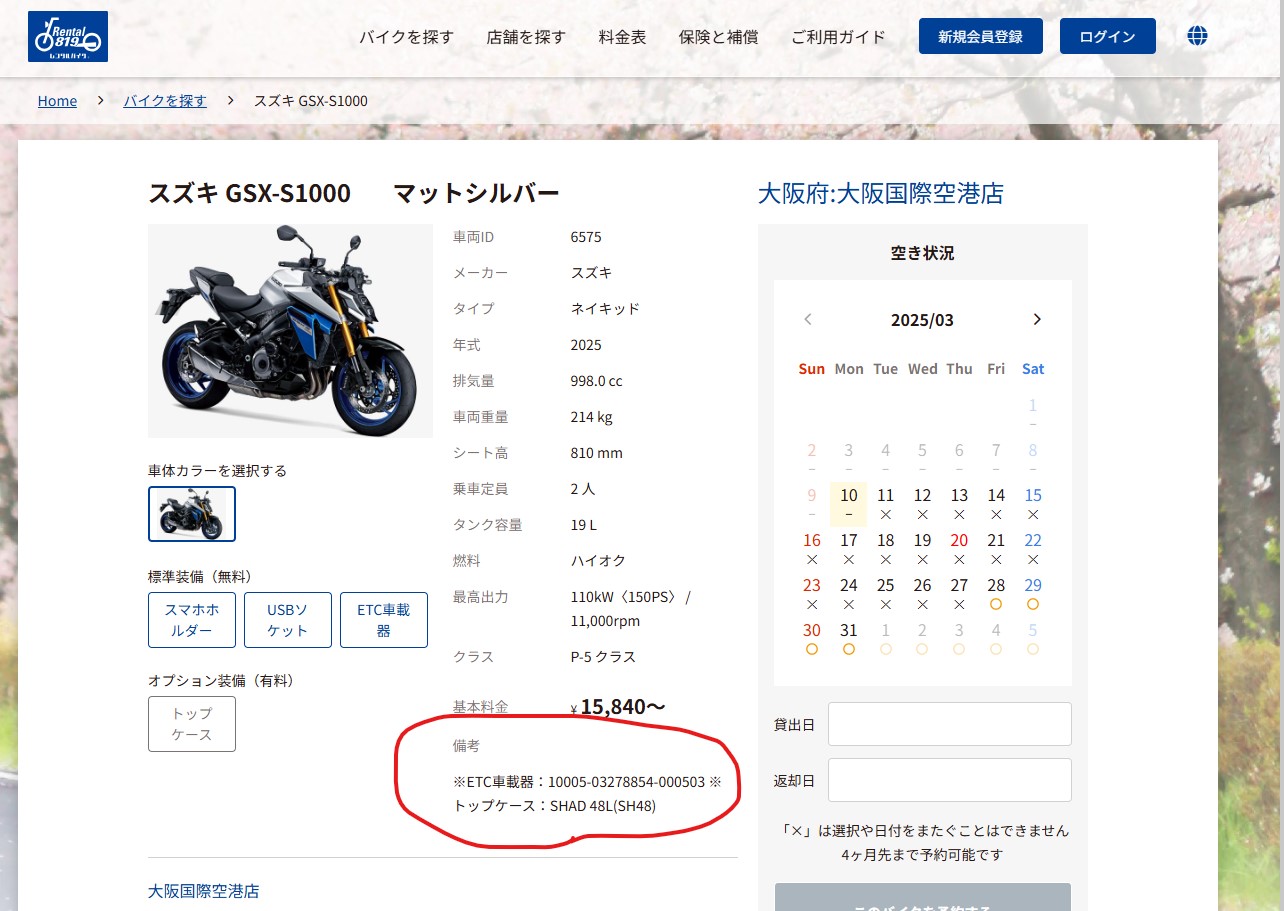Select March 20 holiday date
This screenshot has height=911, width=1284.
pyautogui.click(x=959, y=549)
